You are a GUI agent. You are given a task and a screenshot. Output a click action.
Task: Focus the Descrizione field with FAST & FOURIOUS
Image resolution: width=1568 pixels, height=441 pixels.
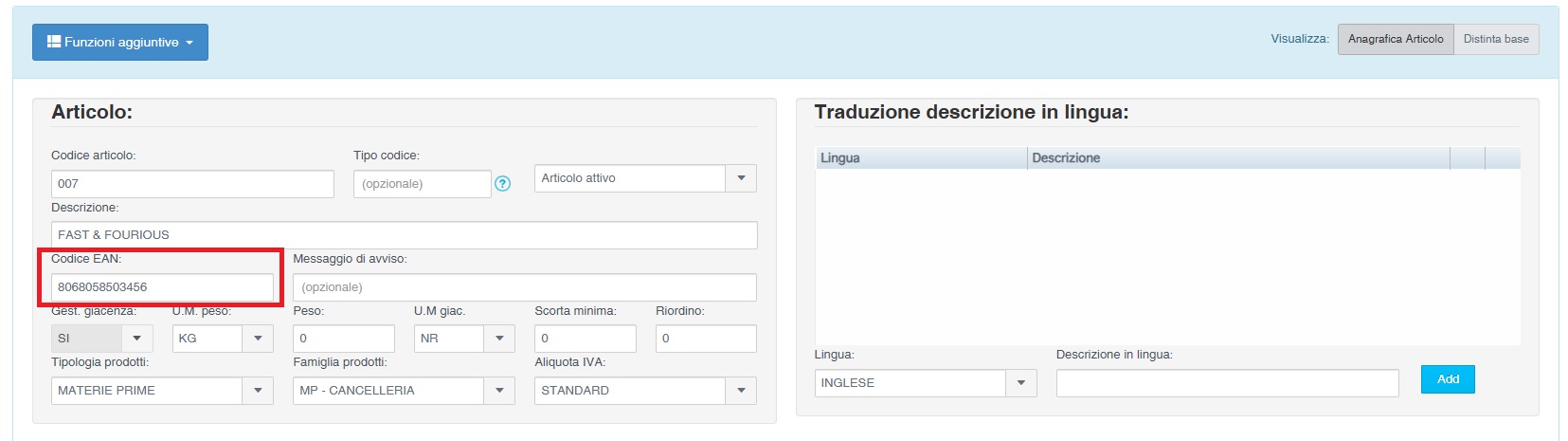[404, 235]
